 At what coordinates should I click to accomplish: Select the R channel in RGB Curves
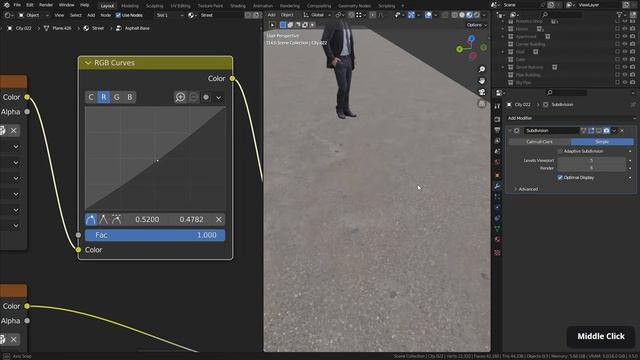click(104, 97)
